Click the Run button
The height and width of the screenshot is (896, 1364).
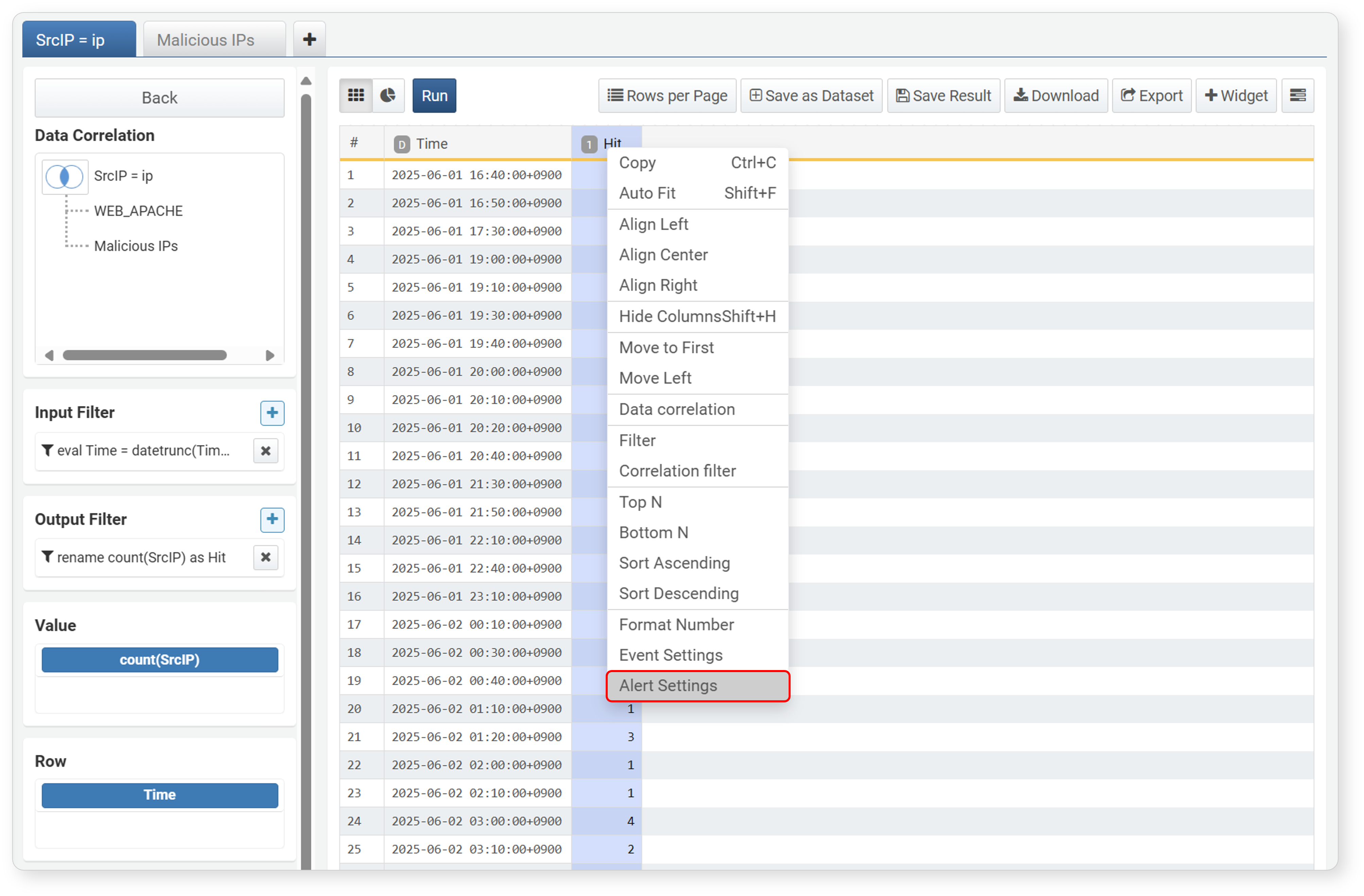[434, 96]
